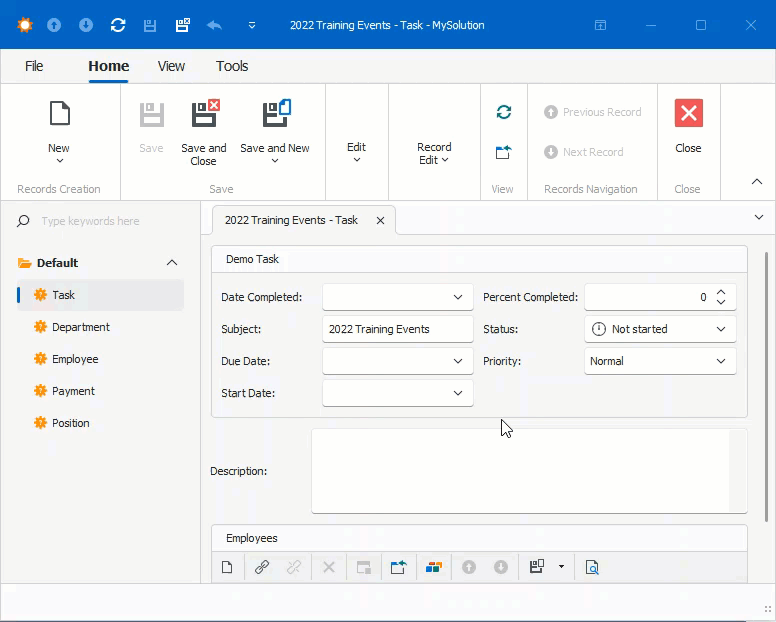The width and height of the screenshot is (776, 622).
Task: Click the Delete X in Employees toolbar
Action: click(x=329, y=567)
